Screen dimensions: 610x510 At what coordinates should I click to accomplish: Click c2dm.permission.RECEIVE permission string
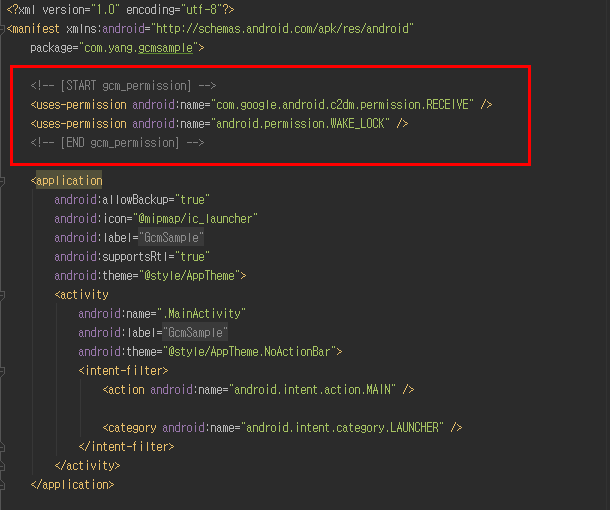343,105
